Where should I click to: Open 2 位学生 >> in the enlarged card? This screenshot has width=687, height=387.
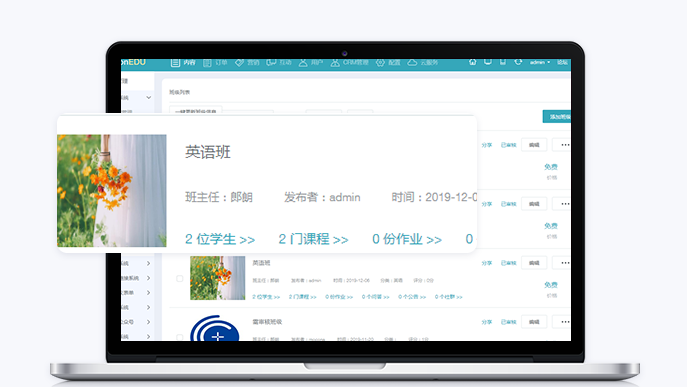[220, 239]
